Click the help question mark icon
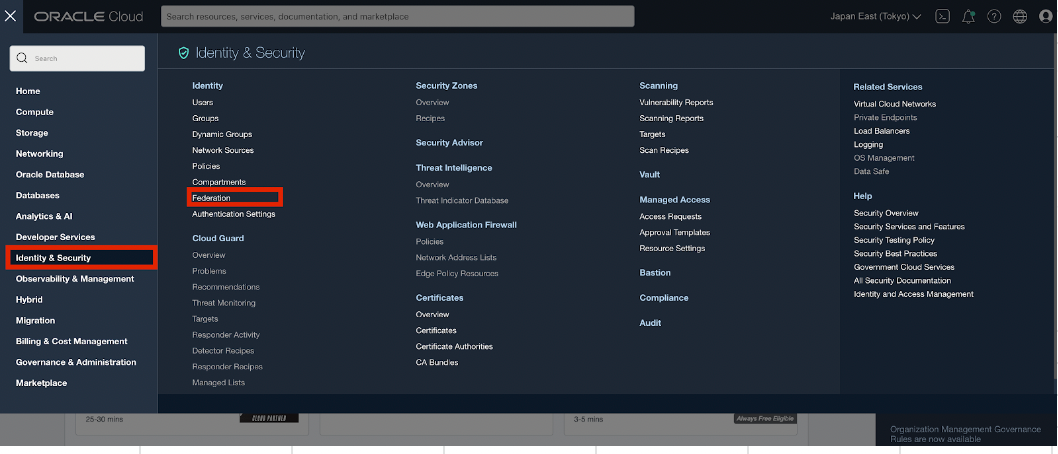Screen dimensions: 1058x454 (994, 16)
